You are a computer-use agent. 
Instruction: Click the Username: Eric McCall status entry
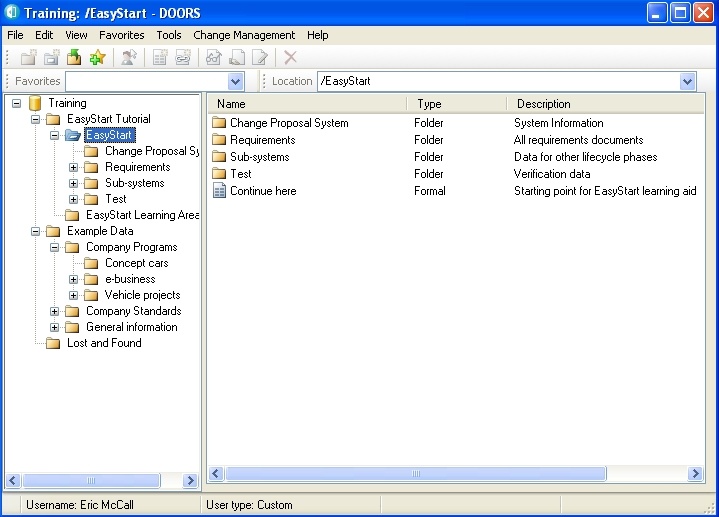[x=80, y=505]
